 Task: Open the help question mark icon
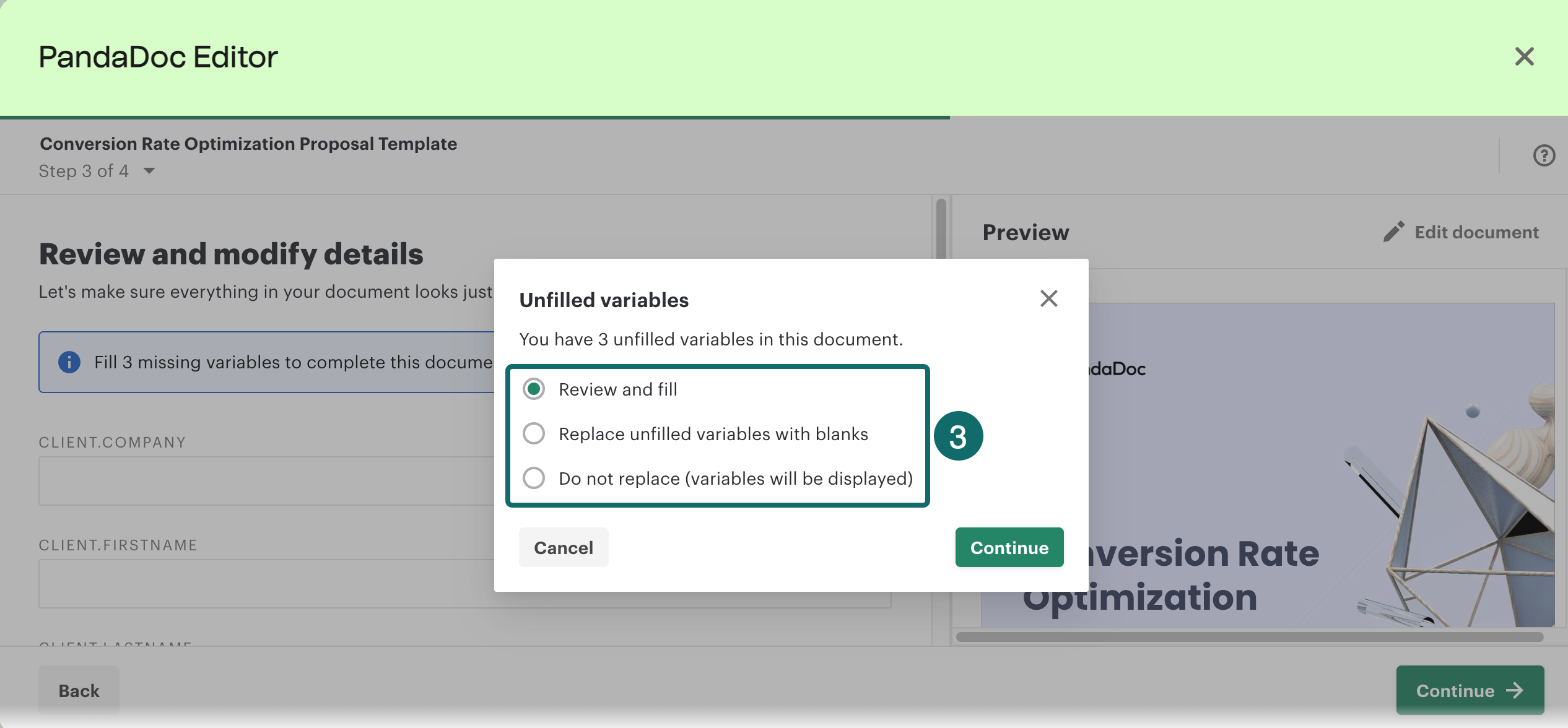click(1543, 155)
